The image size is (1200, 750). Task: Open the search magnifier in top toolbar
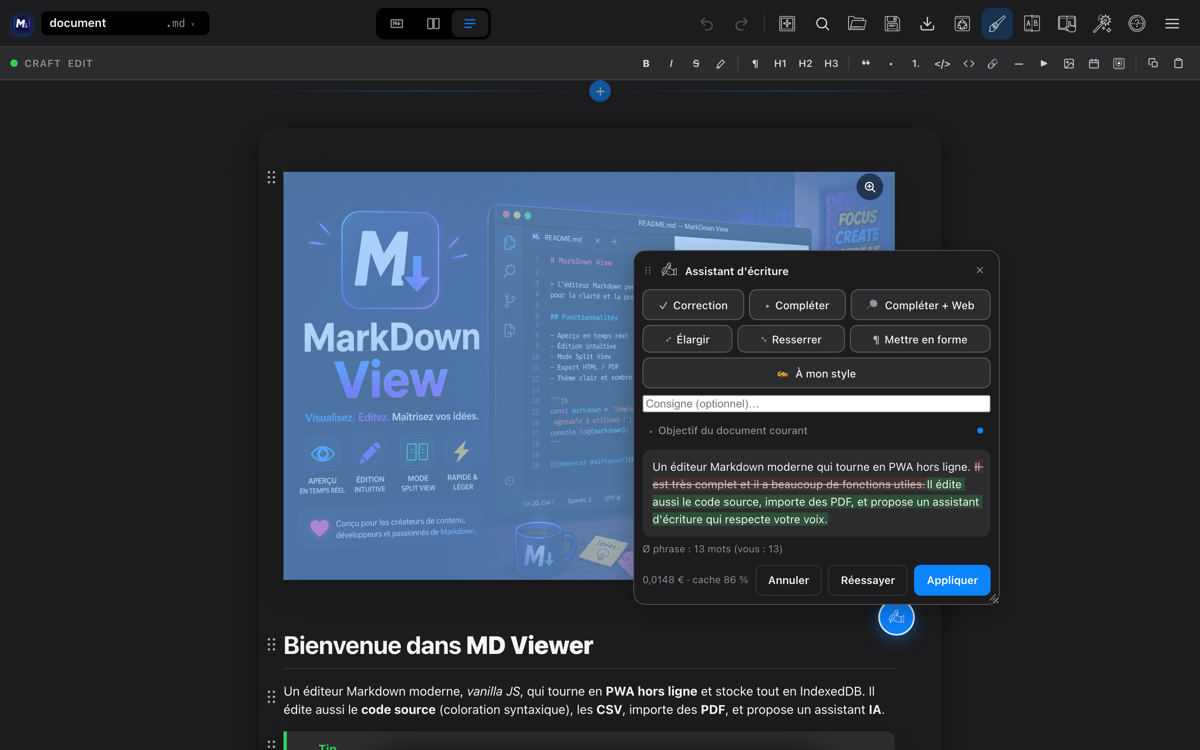tap(822, 23)
